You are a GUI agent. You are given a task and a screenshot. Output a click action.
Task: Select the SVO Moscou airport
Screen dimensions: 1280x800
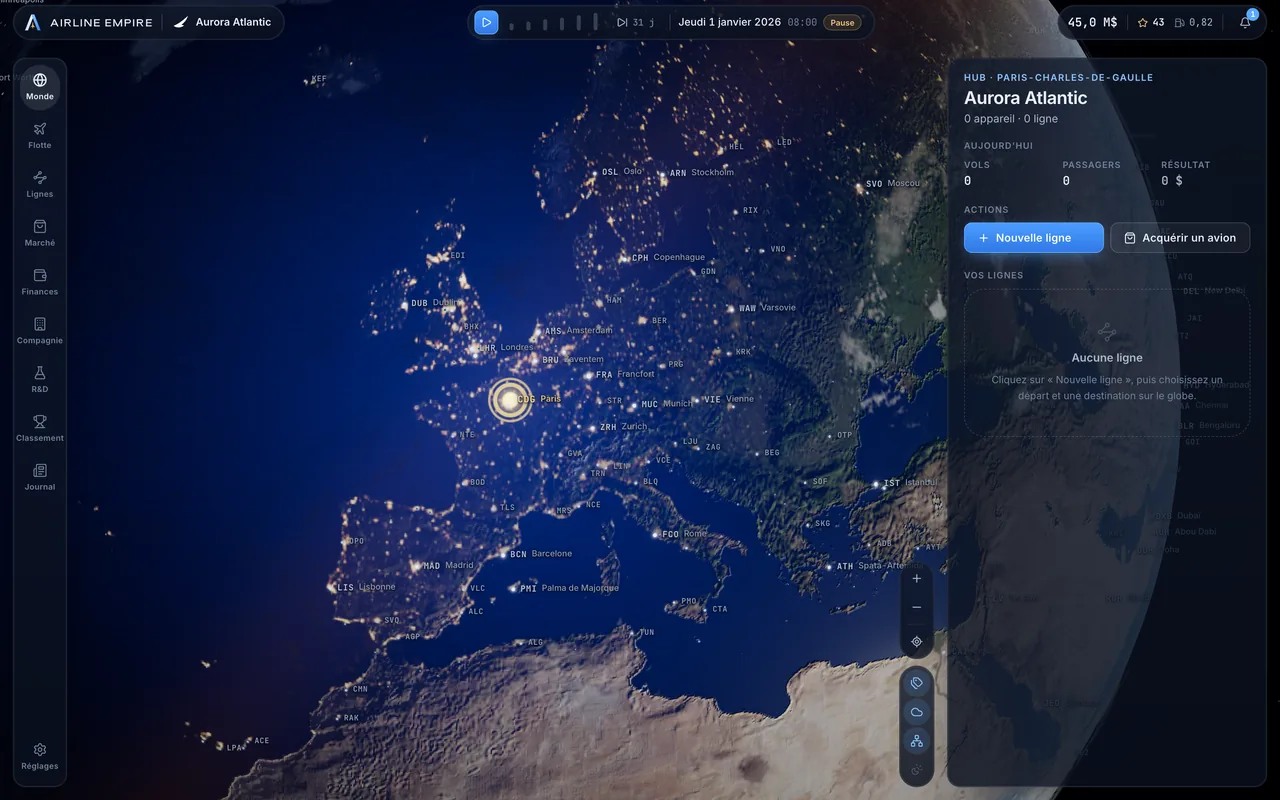pyautogui.click(x=888, y=184)
